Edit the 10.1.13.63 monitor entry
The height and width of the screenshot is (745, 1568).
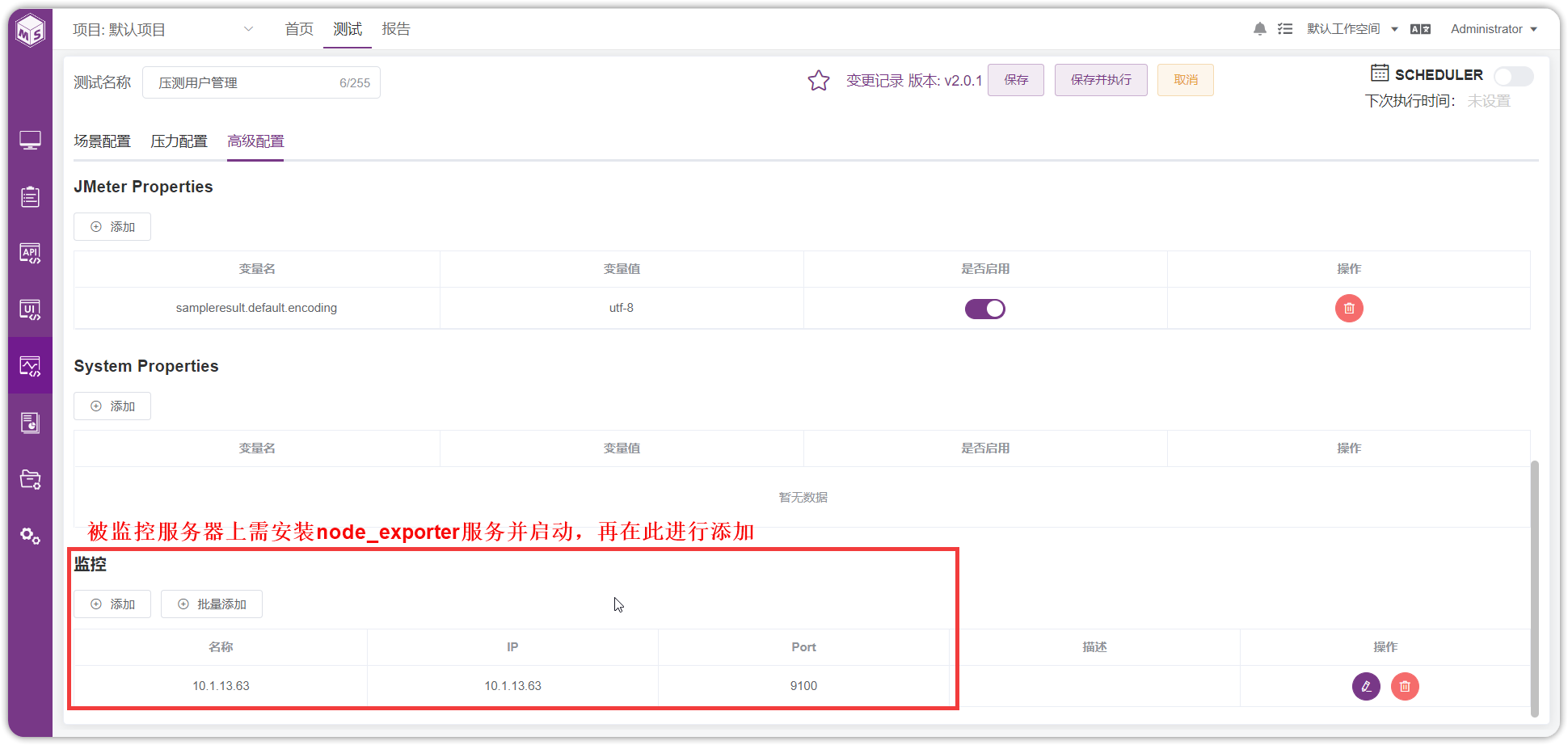[1366, 686]
